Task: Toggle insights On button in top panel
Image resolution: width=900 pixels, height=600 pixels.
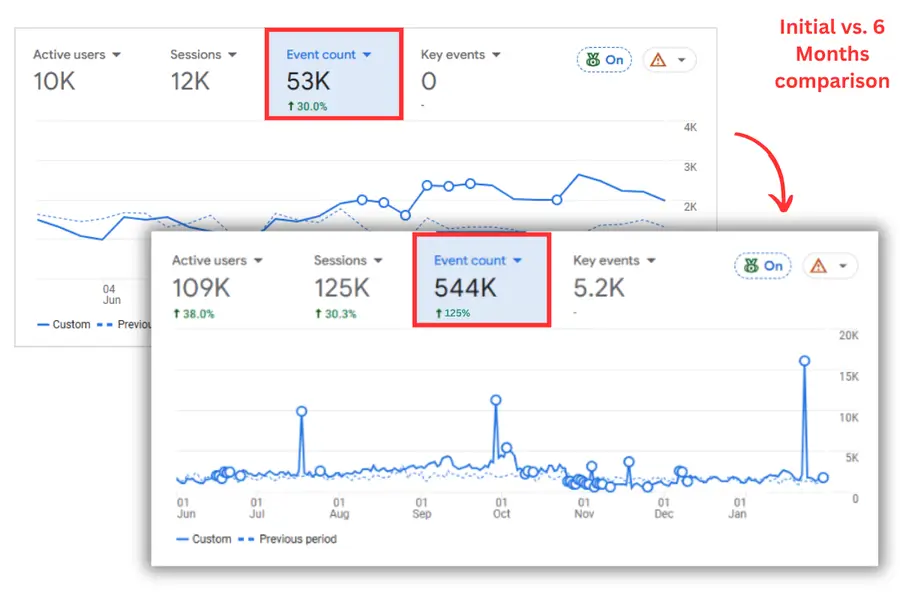Action: tap(604, 60)
